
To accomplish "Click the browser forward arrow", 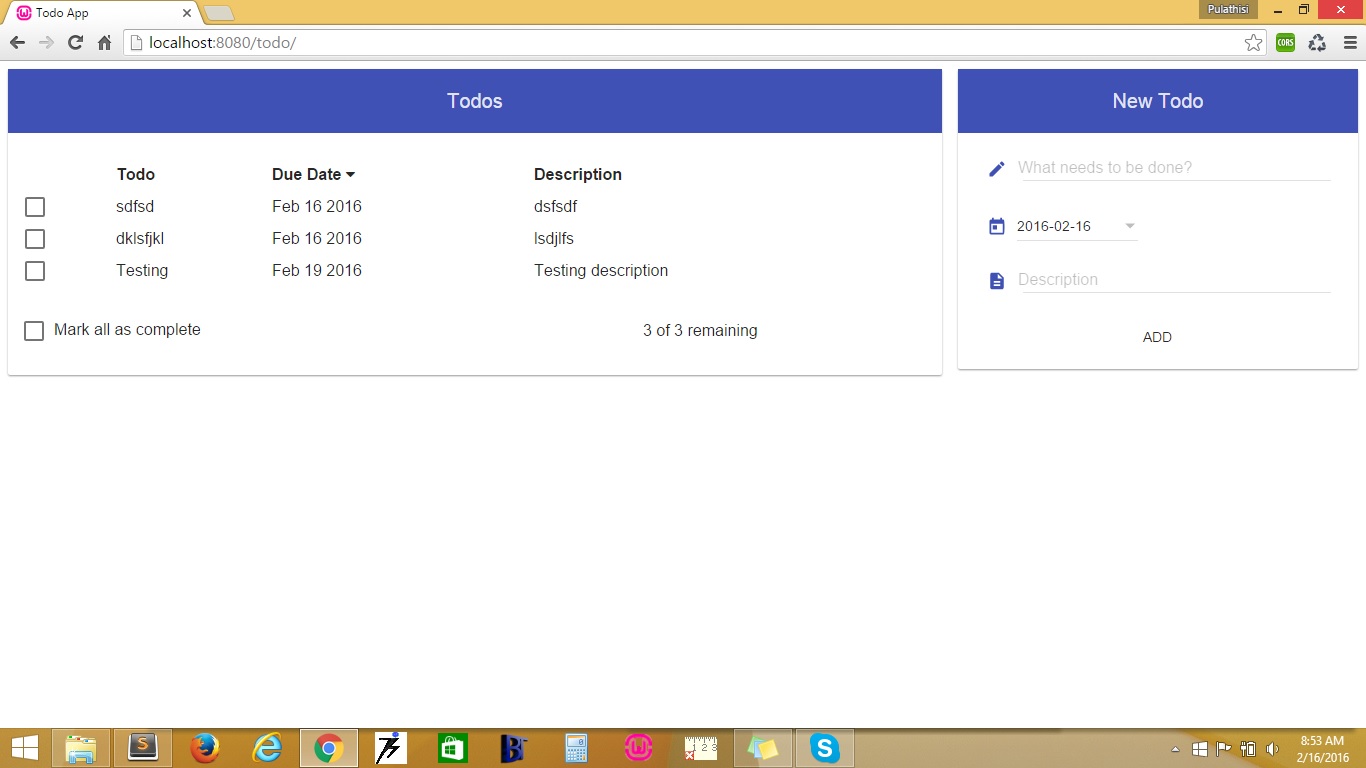I will click(x=46, y=43).
